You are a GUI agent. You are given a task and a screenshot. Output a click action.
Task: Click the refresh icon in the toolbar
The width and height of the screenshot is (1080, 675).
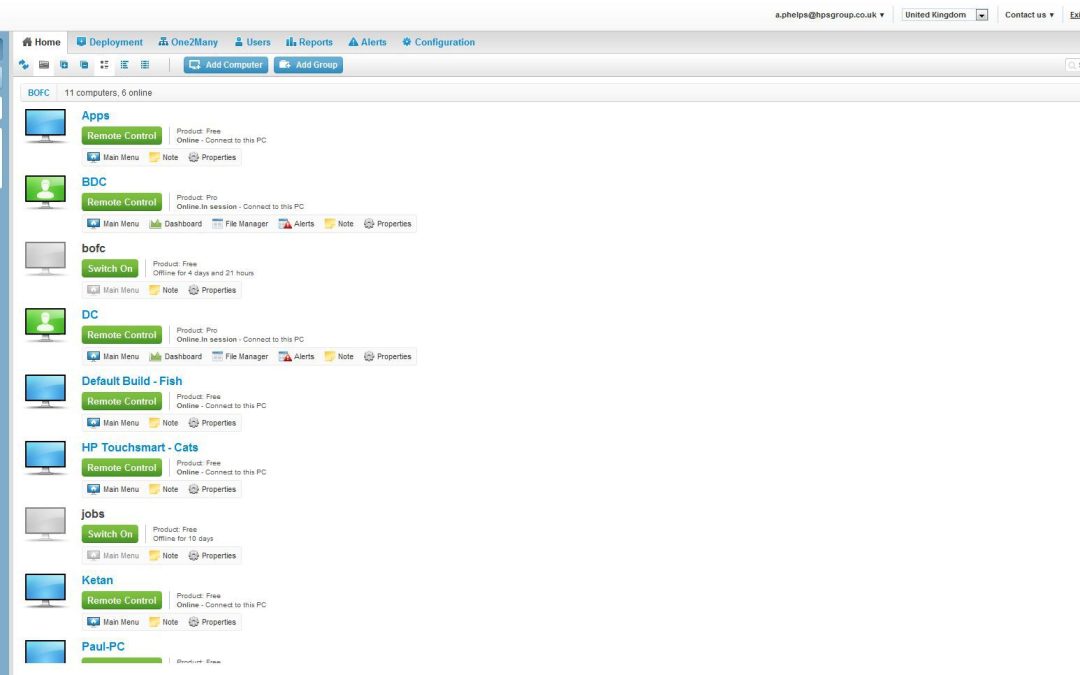tap(23, 65)
